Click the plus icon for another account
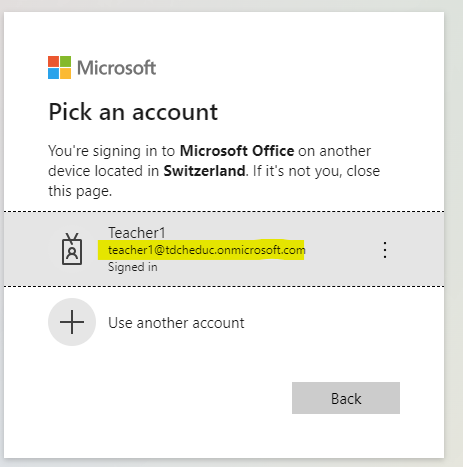Screen dimensions: 463x467 (72, 322)
